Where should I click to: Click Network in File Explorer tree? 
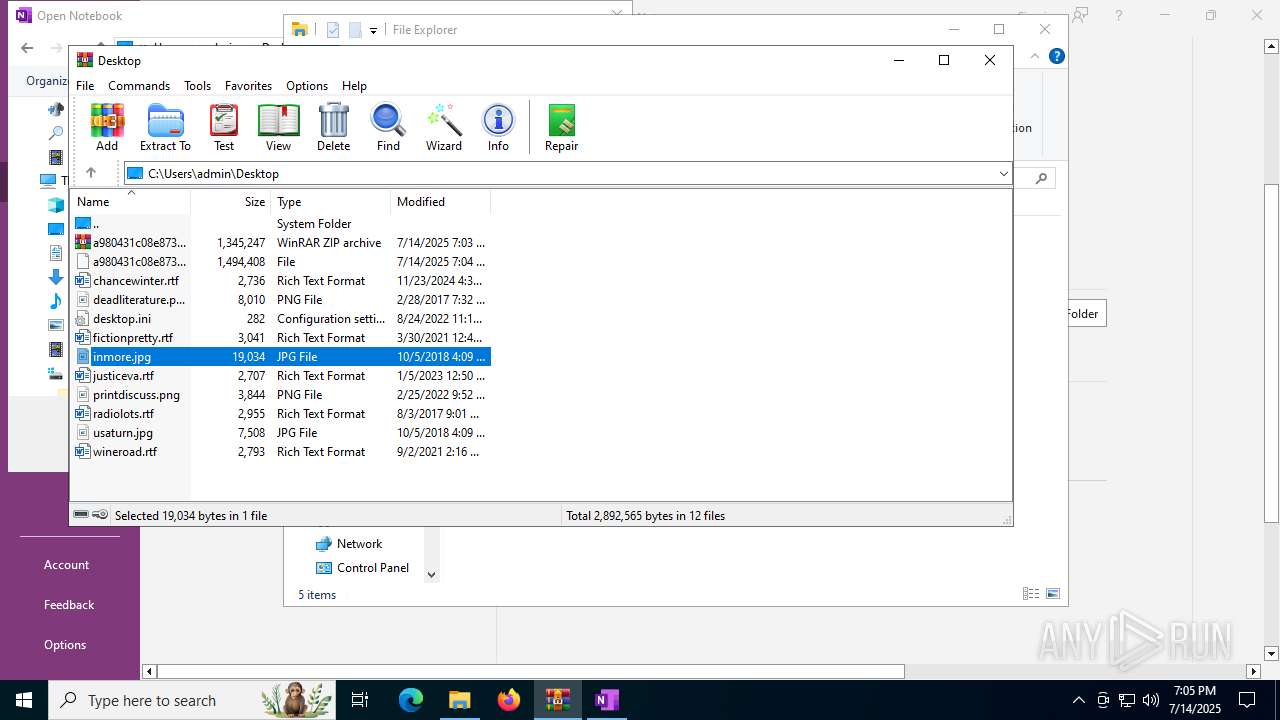[359, 544]
